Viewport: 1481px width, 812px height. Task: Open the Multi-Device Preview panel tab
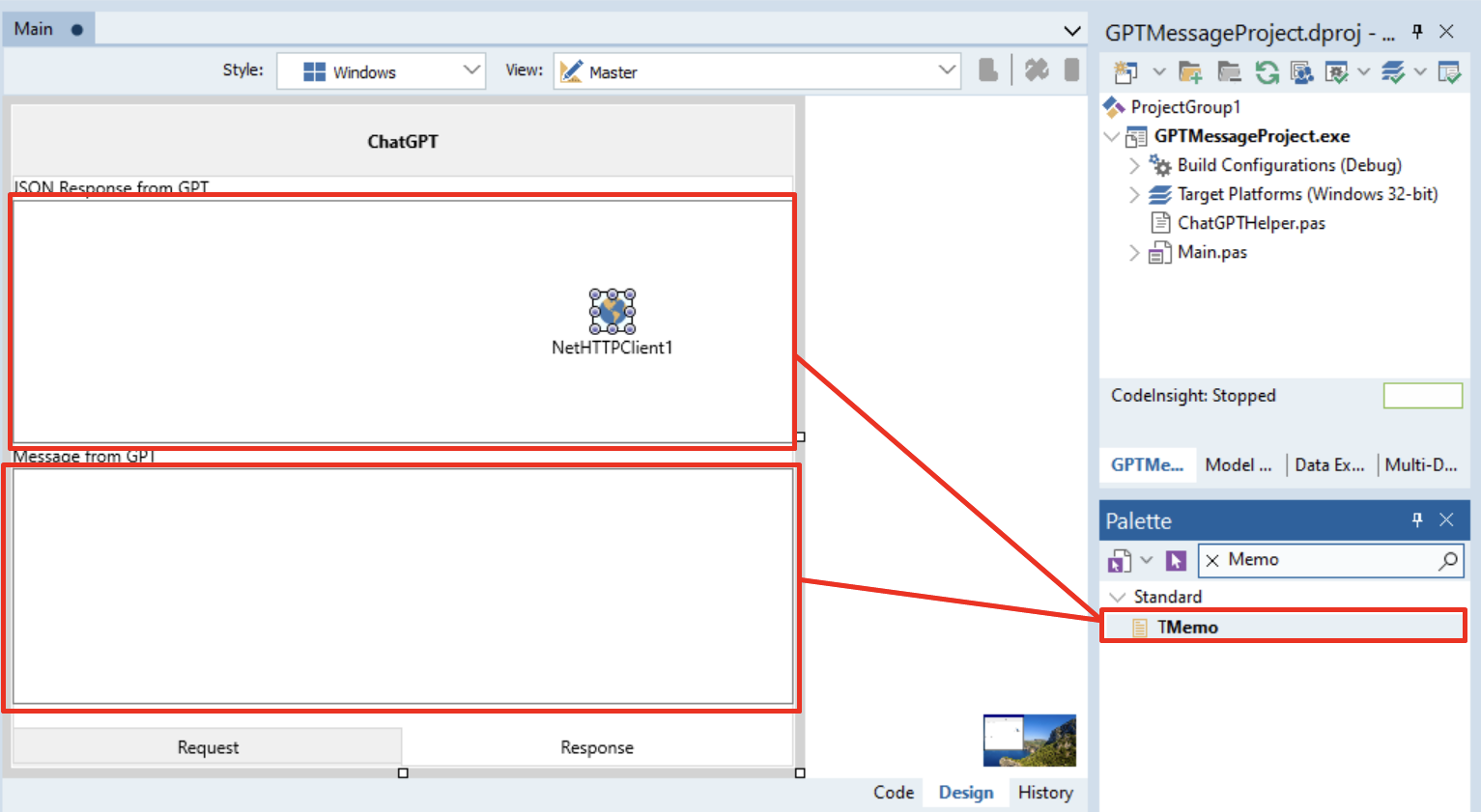(1421, 464)
